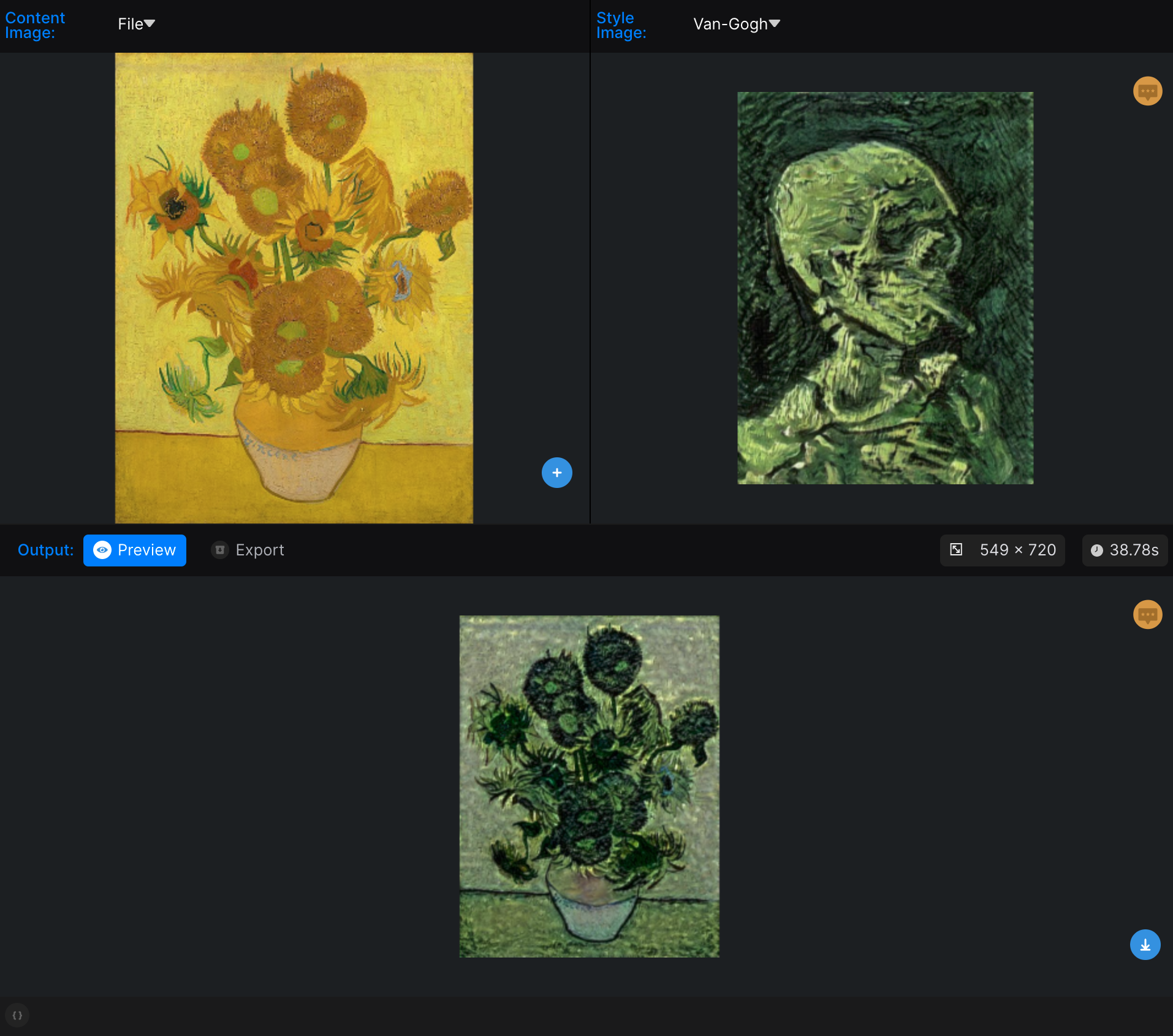This screenshot has width=1173, height=1036.
Task: Click the Output label
Action: click(x=45, y=550)
